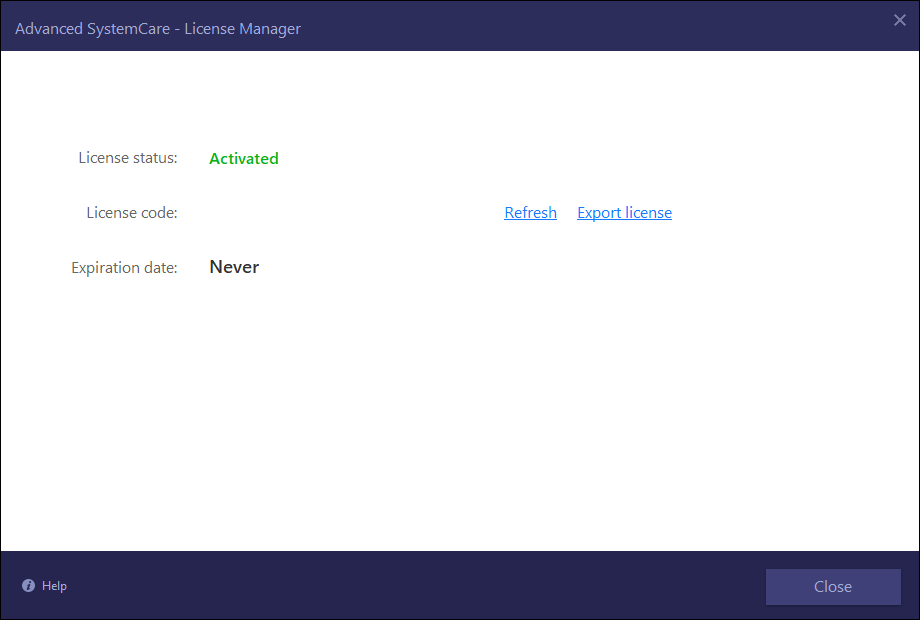This screenshot has height=620, width=920.
Task: Click the Refresh link
Action: click(x=530, y=212)
